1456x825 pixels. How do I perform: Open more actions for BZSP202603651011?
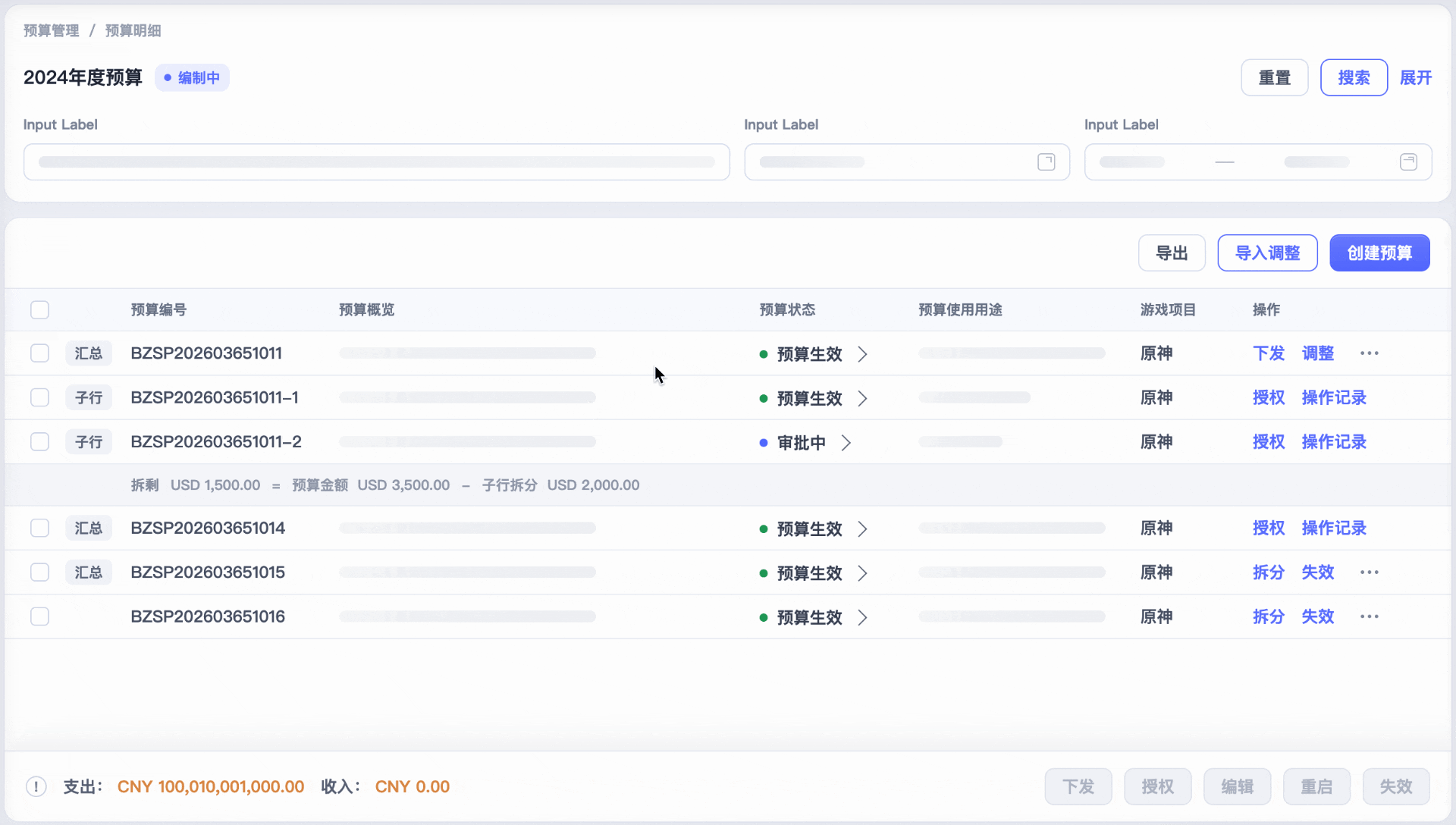(x=1369, y=353)
